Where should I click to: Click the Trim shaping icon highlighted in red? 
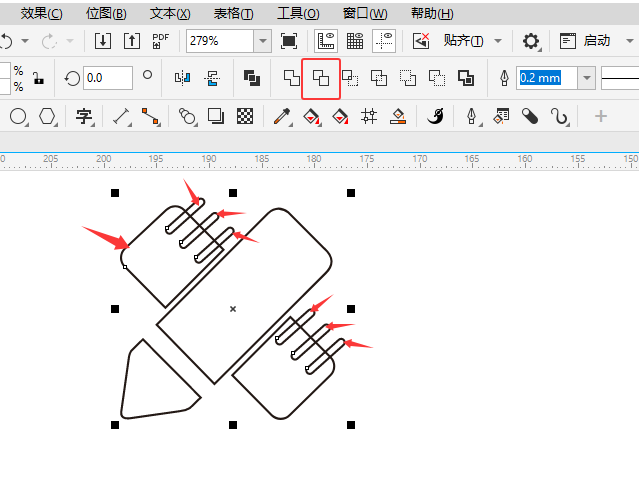pyautogui.click(x=321, y=78)
